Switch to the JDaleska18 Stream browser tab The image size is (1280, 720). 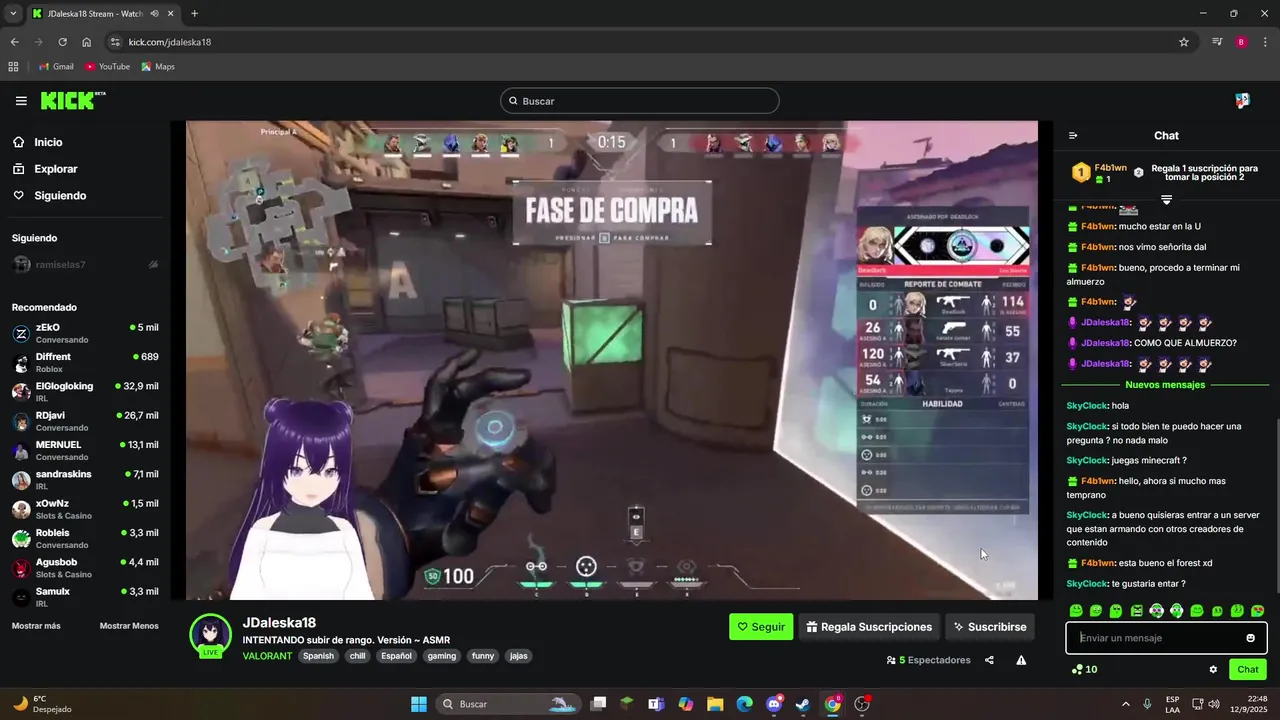point(96,14)
